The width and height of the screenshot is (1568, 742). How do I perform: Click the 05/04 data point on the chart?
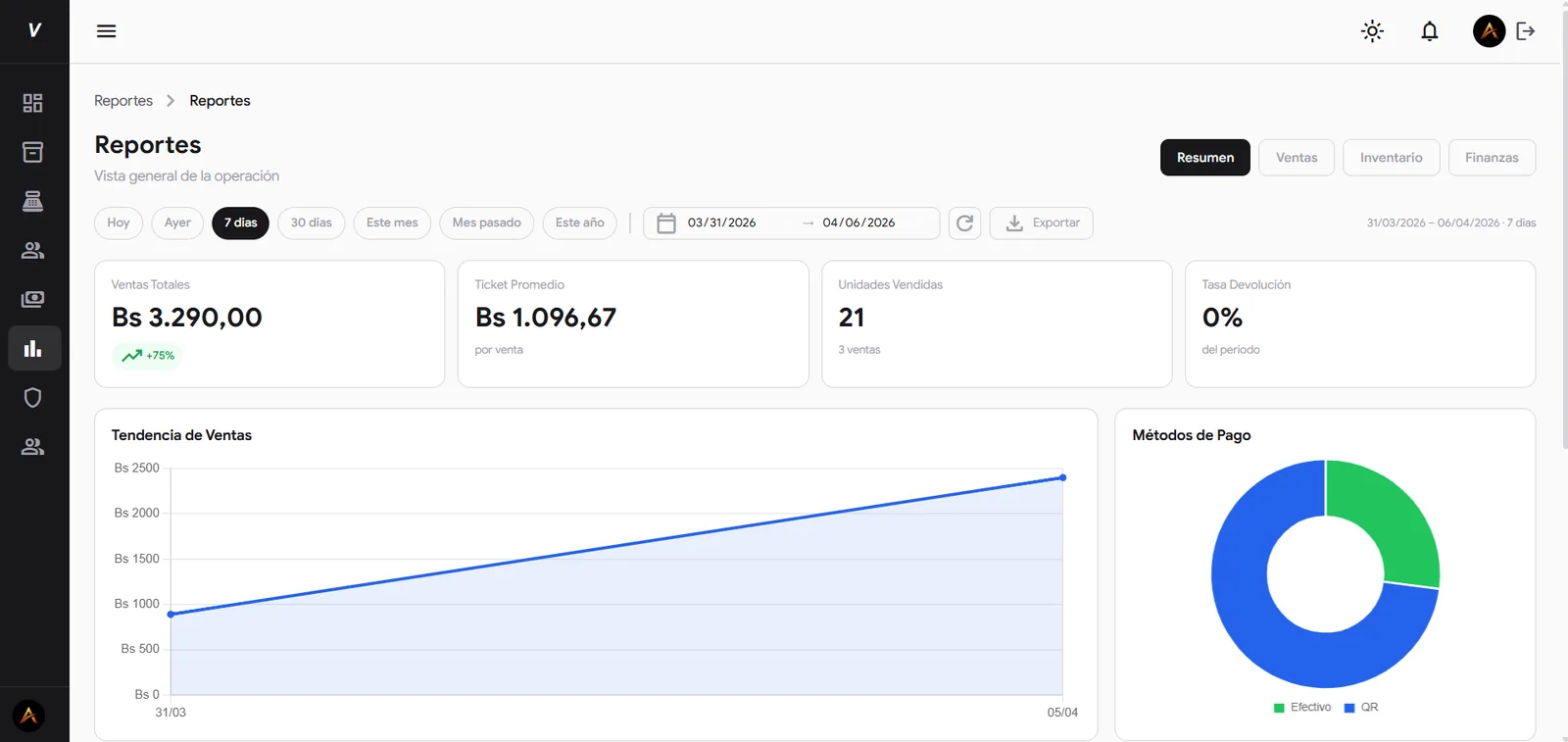(x=1062, y=477)
